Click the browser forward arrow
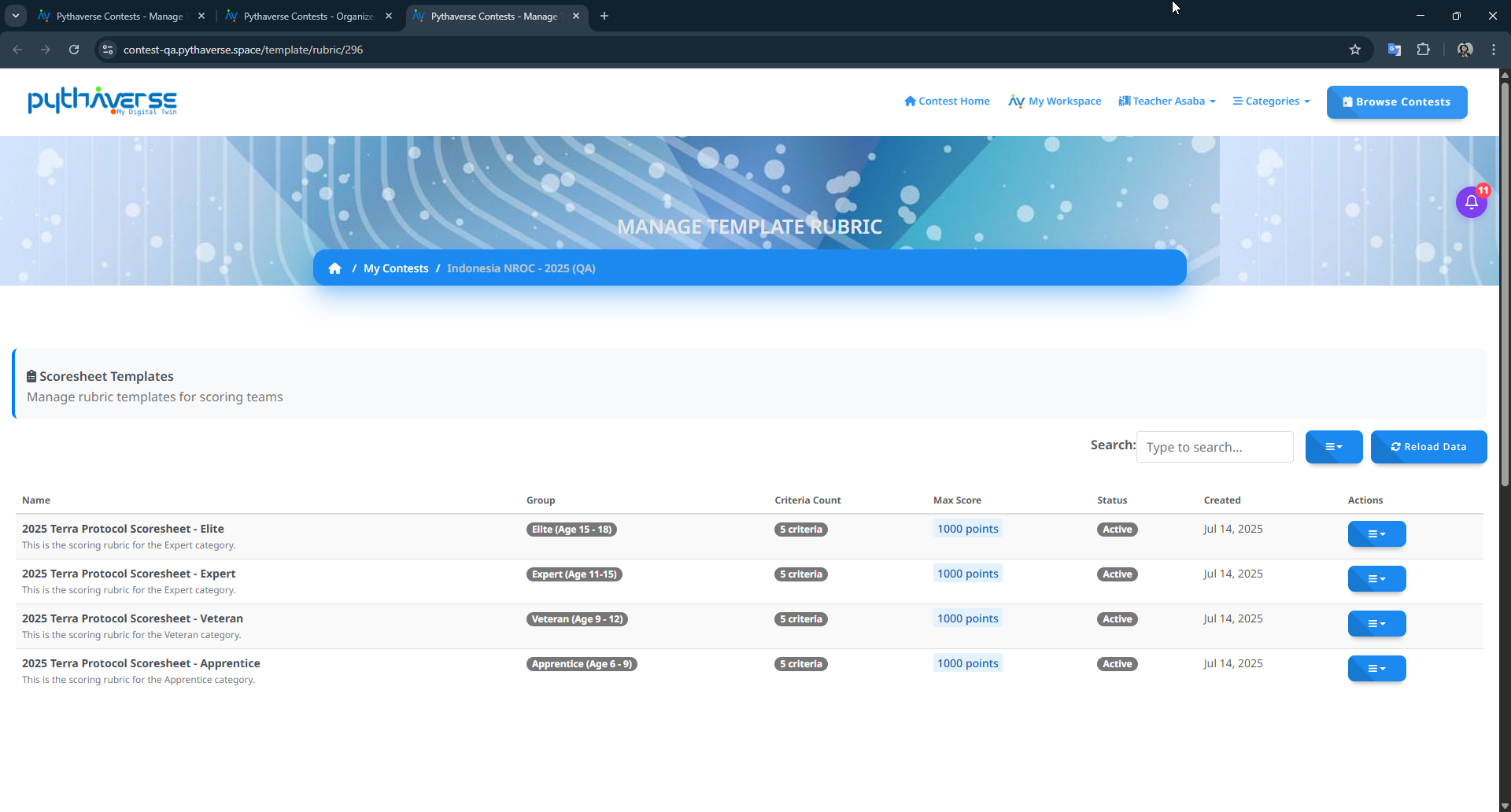This screenshot has height=812, width=1511. click(46, 50)
